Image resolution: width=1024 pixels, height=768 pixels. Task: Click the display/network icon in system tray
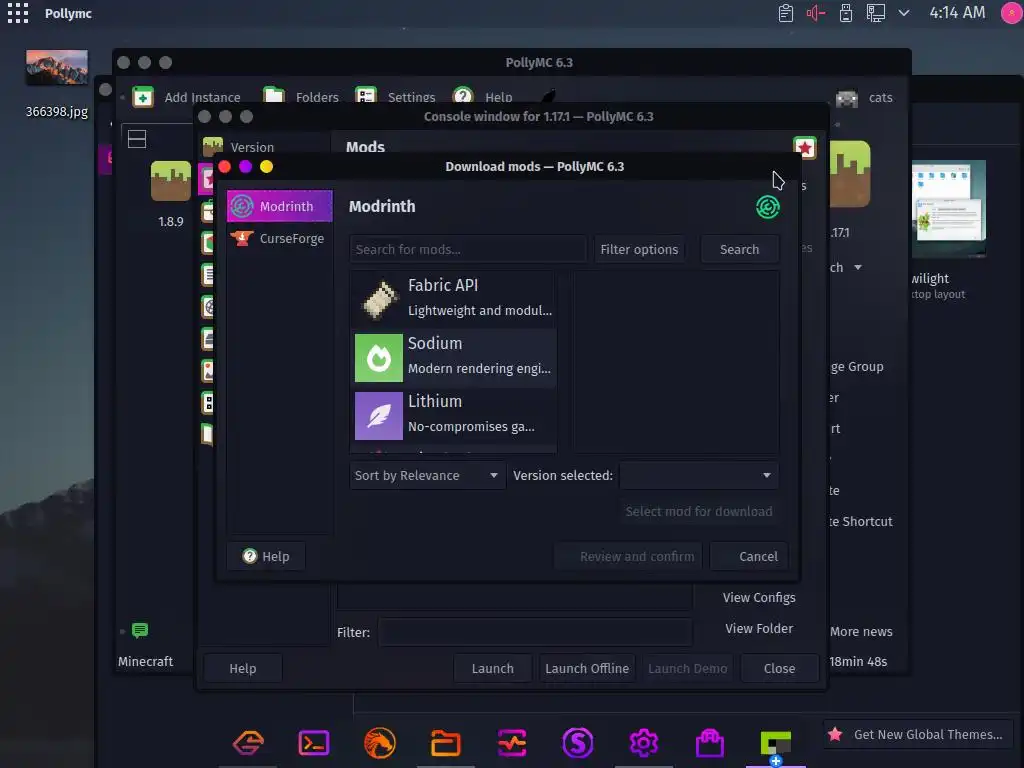(875, 13)
